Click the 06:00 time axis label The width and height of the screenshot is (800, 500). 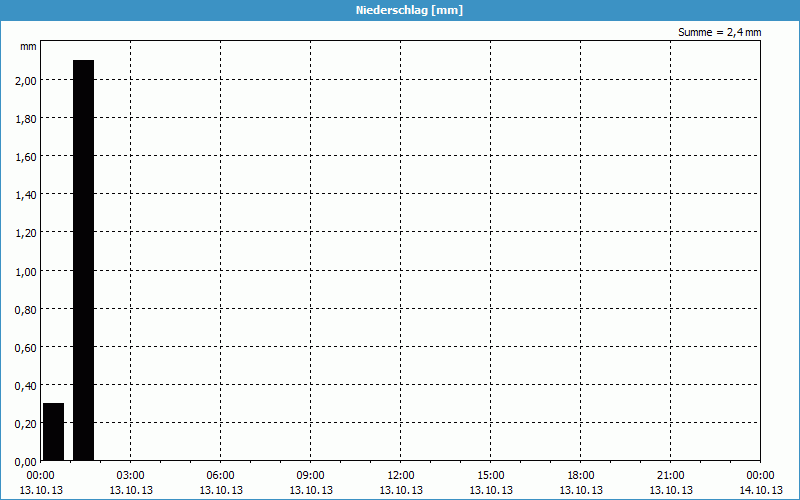pos(220,476)
